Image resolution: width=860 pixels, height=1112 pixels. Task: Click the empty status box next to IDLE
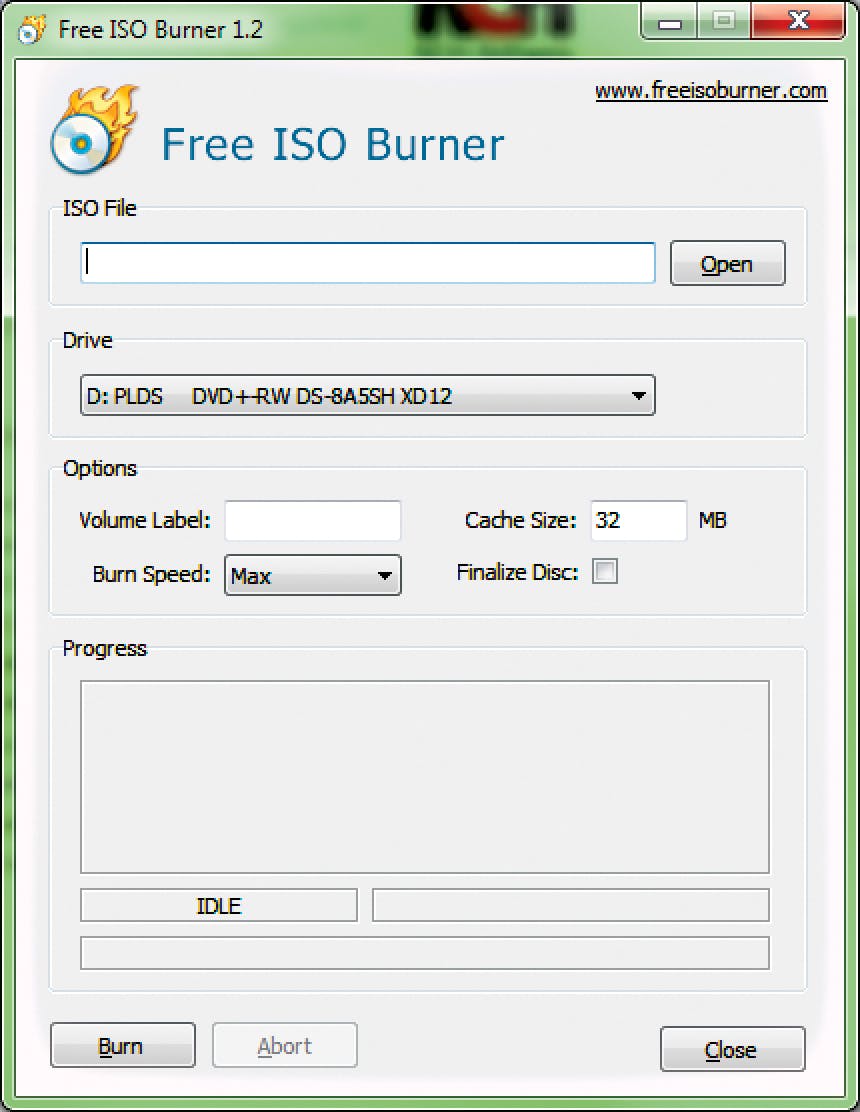pyautogui.click(x=571, y=906)
